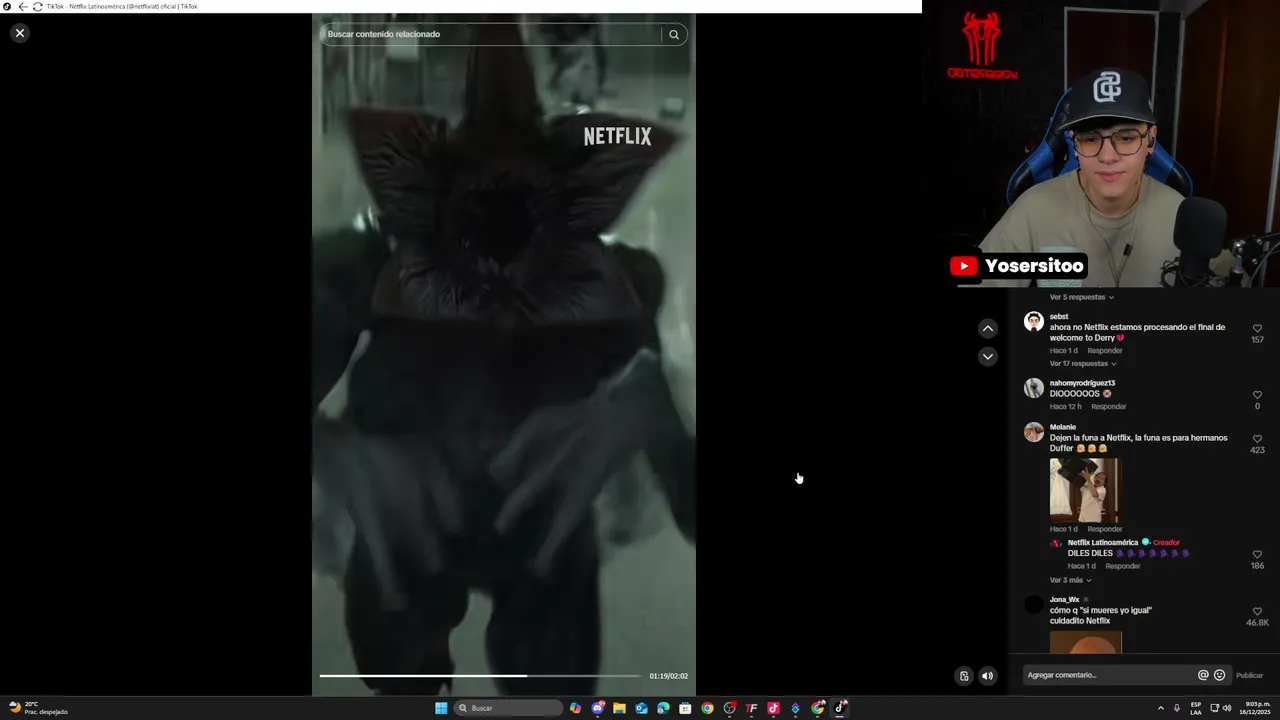Open Google Chrome from taskbar
Viewport: 1280px width, 720px height.
click(x=707, y=708)
